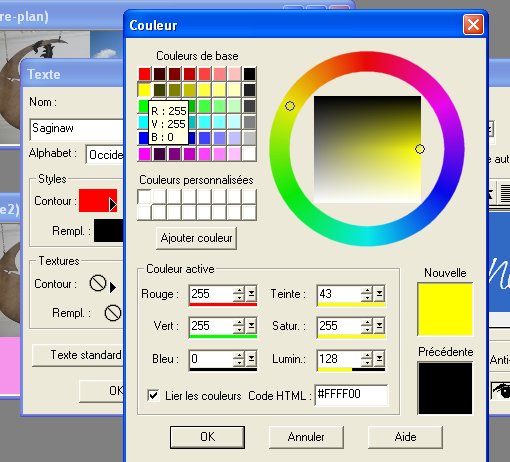Click the Précédente black preview swatch
The width and height of the screenshot is (510, 462).
[445, 388]
